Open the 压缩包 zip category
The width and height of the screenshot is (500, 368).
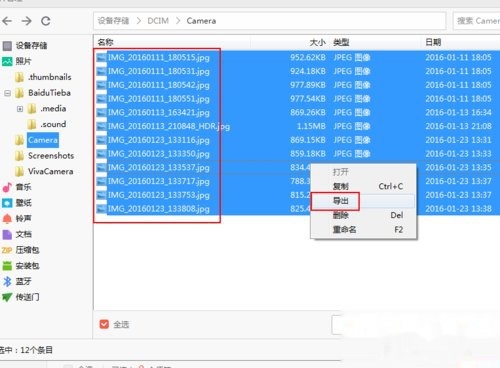(21, 250)
